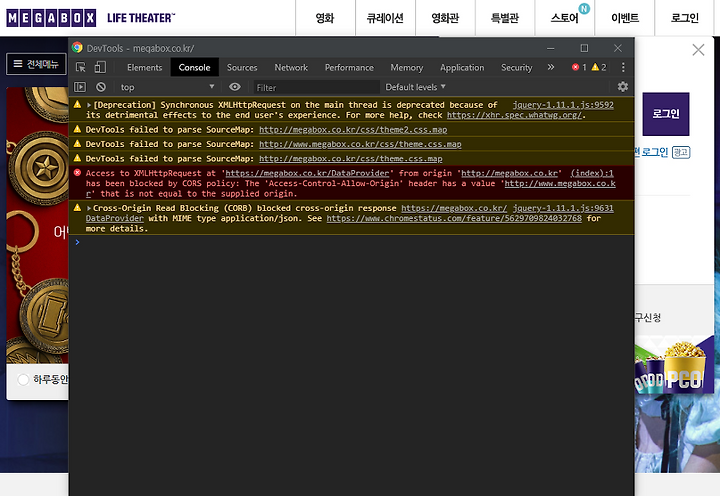The width and height of the screenshot is (720, 496).
Task: Switch to the Security tab
Action: 517,68
